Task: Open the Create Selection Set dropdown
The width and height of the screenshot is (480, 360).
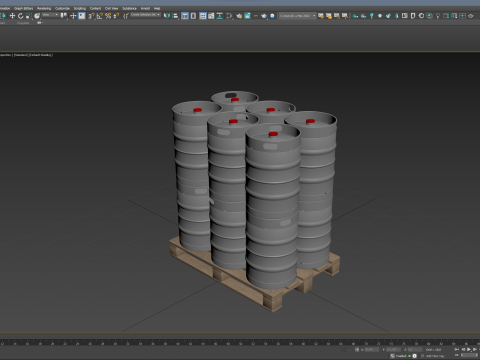Action: point(145,15)
